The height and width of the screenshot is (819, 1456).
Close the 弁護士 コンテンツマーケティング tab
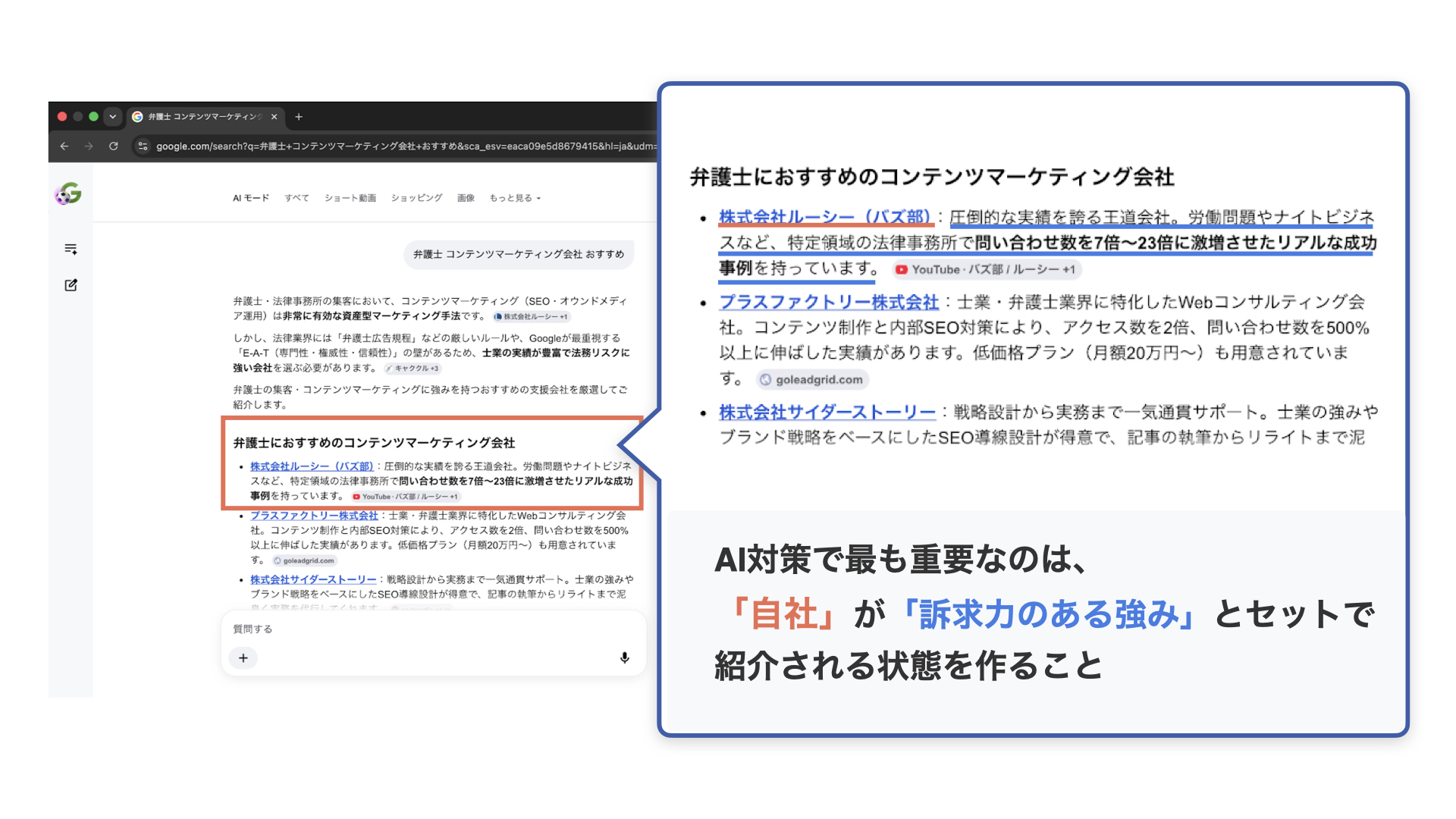274,117
